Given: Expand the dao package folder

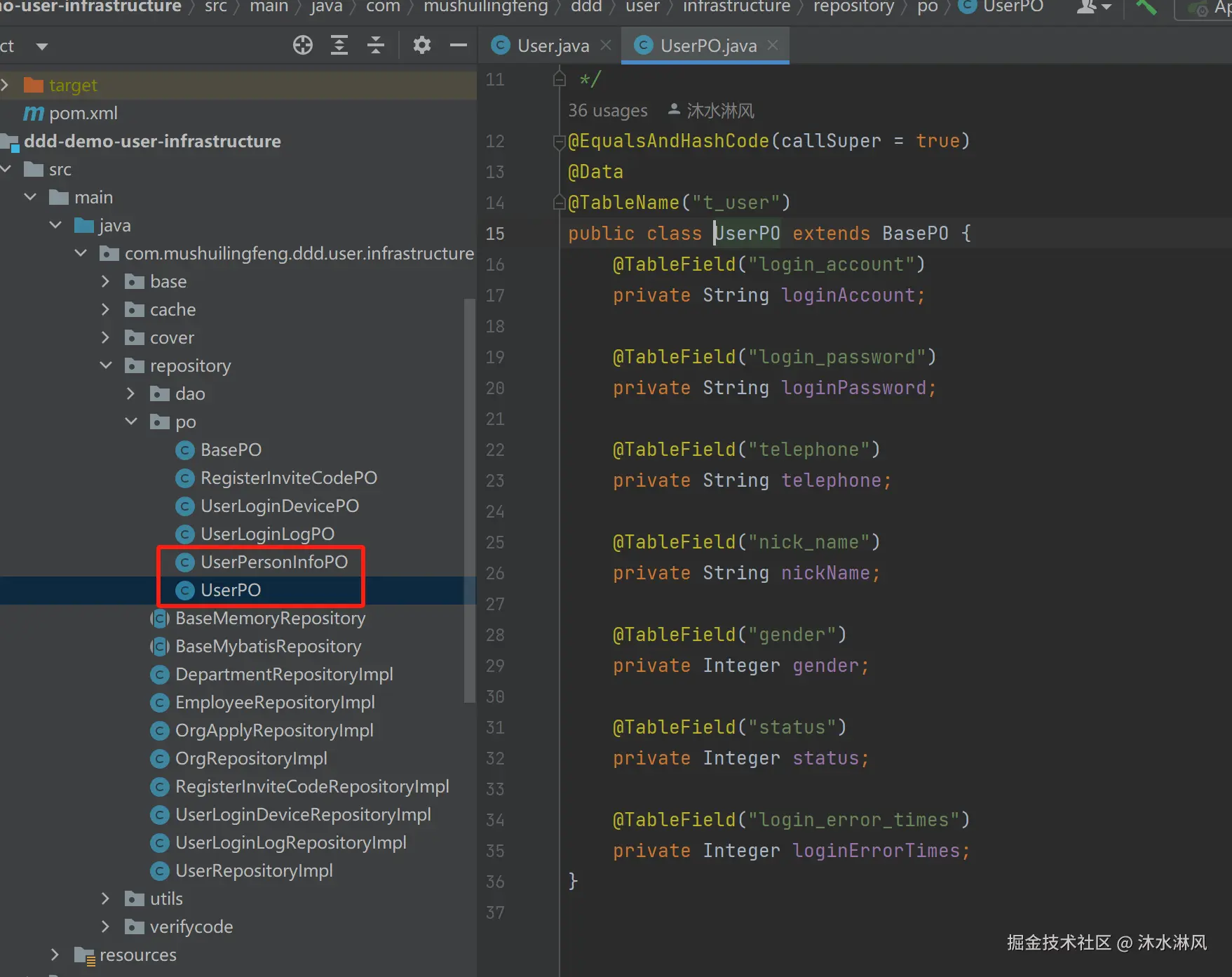Looking at the screenshot, I should pyautogui.click(x=131, y=393).
